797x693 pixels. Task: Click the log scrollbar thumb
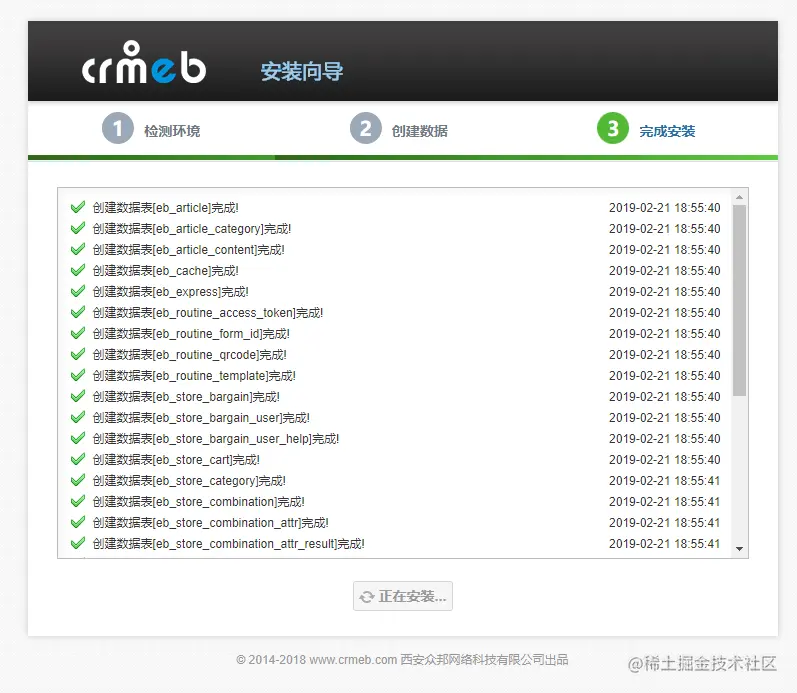(x=740, y=300)
